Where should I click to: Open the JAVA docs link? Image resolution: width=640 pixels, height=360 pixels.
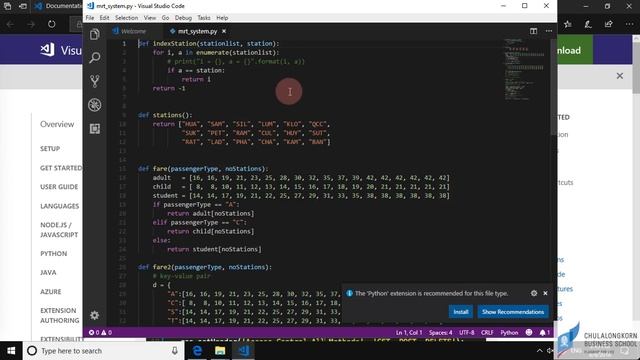coord(48,272)
